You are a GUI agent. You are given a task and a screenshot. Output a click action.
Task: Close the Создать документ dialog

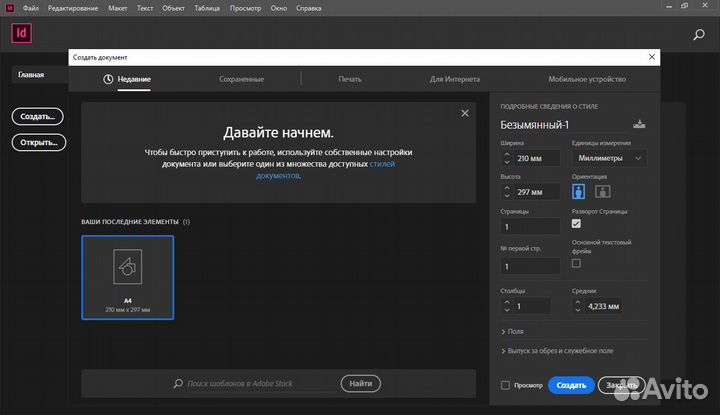[x=652, y=57]
